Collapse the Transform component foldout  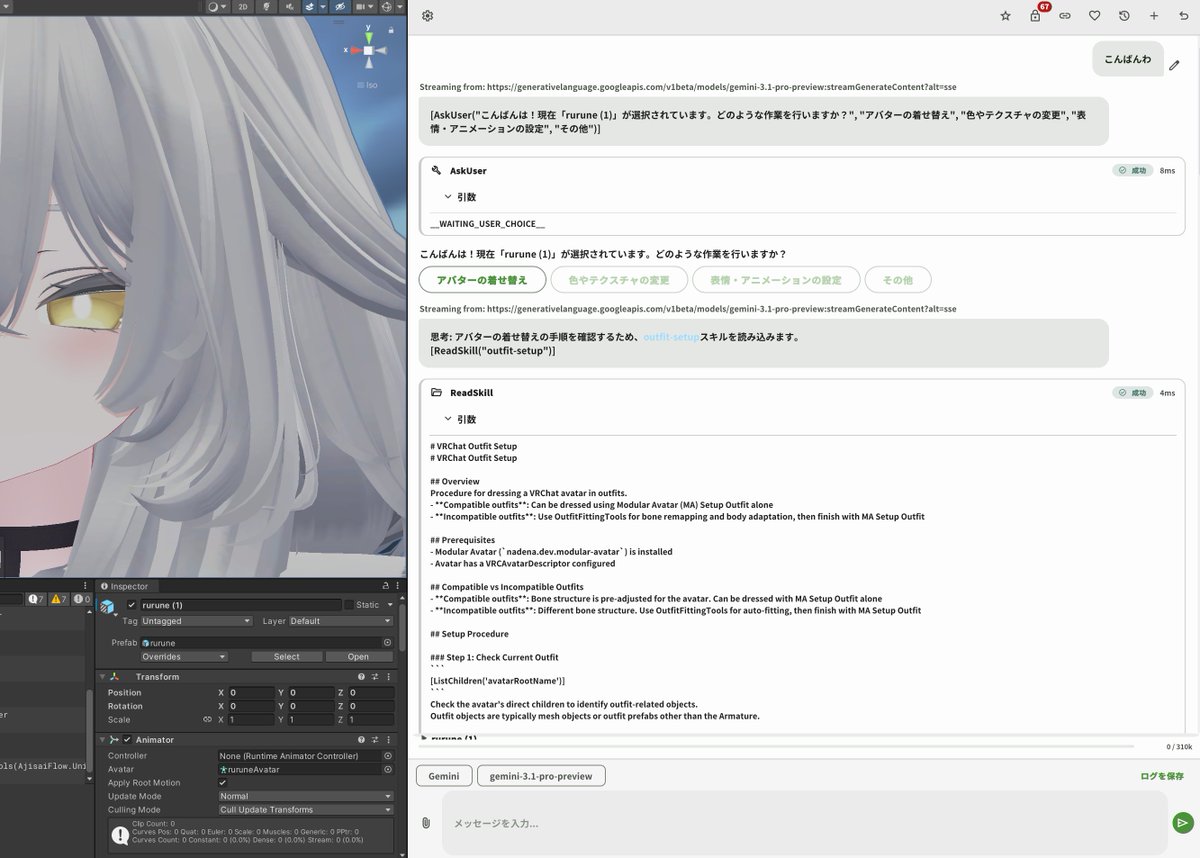pyautogui.click(x=102, y=676)
